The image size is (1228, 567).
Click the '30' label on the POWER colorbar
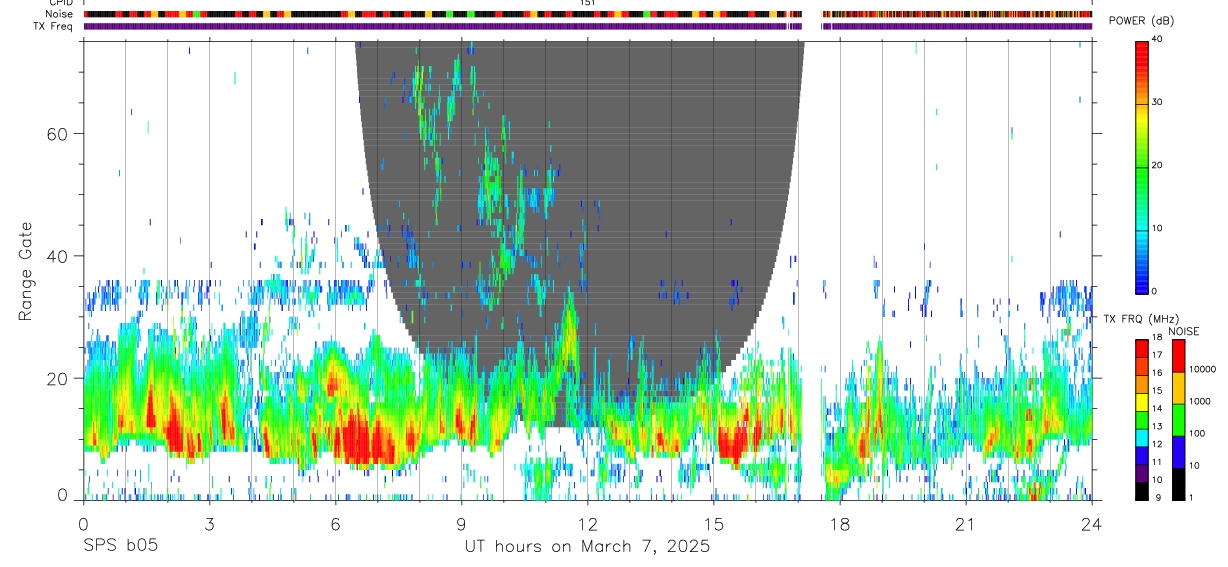1158,102
